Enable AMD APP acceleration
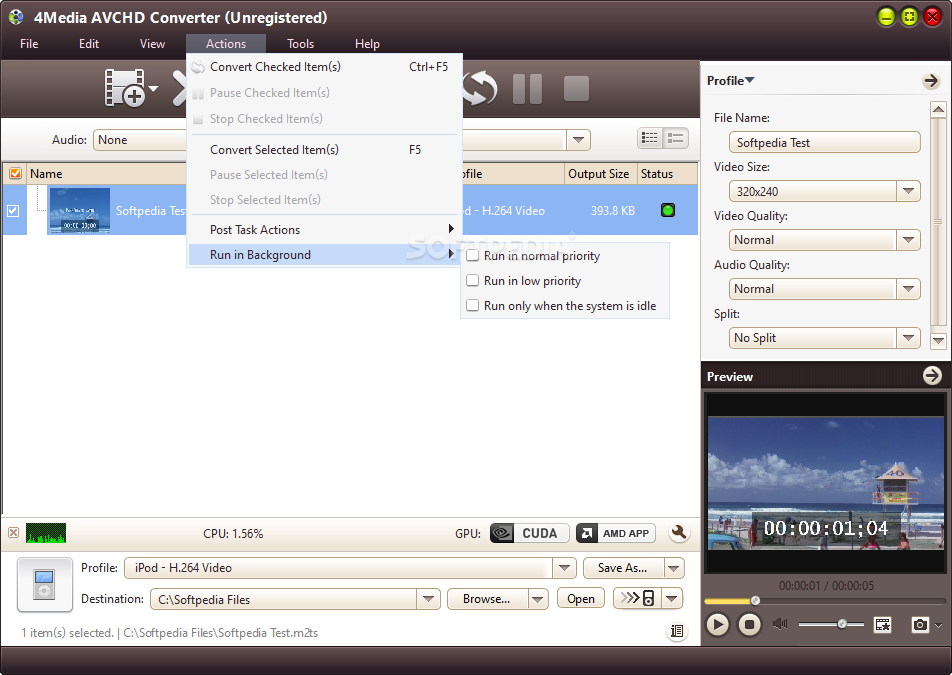The image size is (952, 675). click(616, 533)
